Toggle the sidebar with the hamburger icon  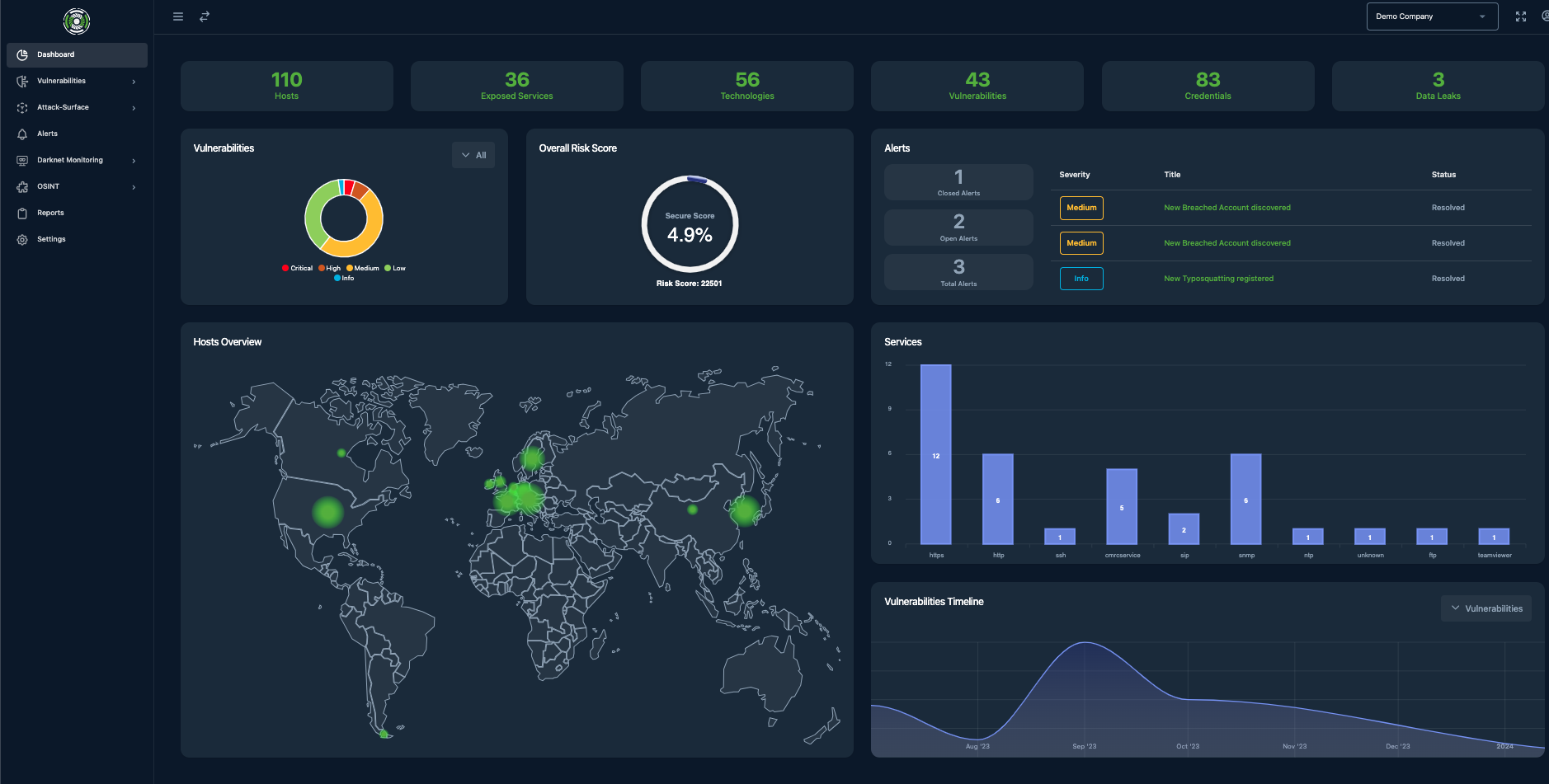(x=178, y=16)
